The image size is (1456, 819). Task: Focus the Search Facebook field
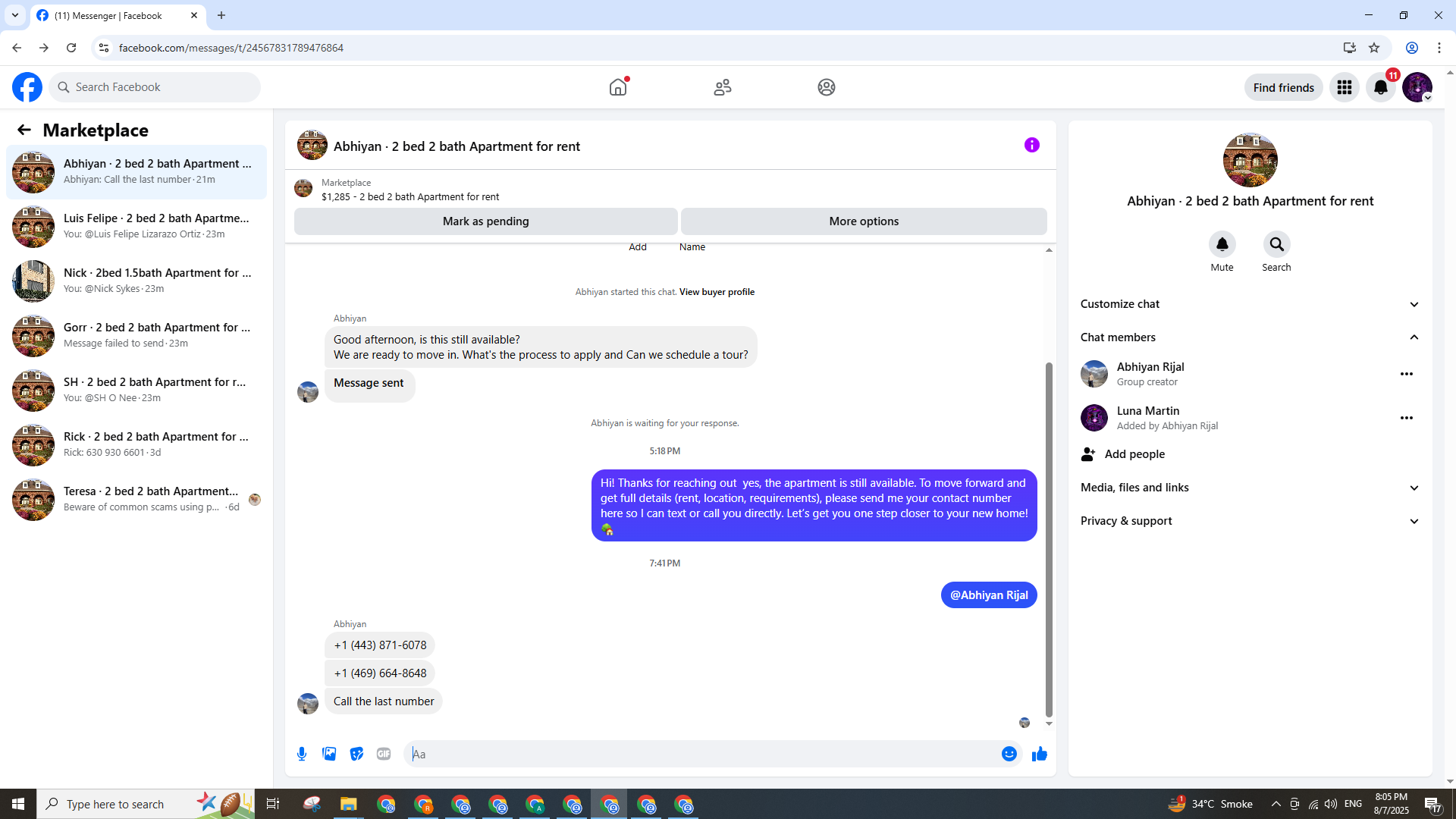(x=155, y=87)
